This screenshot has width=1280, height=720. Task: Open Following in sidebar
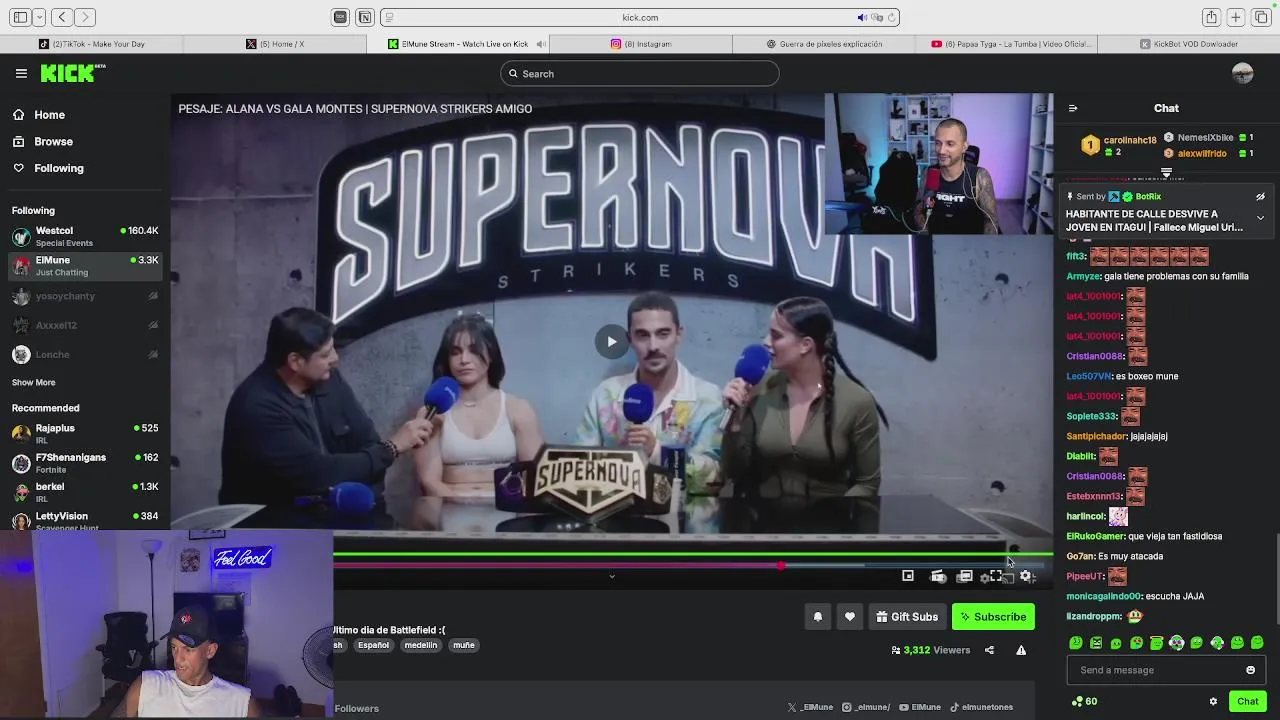pyautogui.click(x=48, y=168)
